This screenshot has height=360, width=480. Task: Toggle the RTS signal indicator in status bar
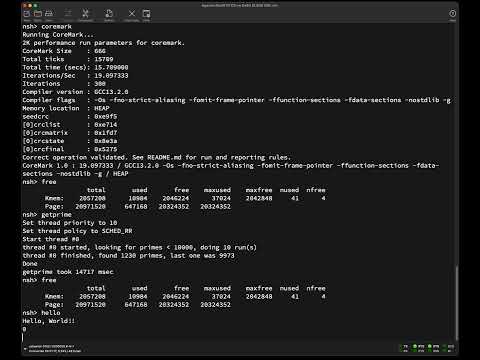click(418, 346)
